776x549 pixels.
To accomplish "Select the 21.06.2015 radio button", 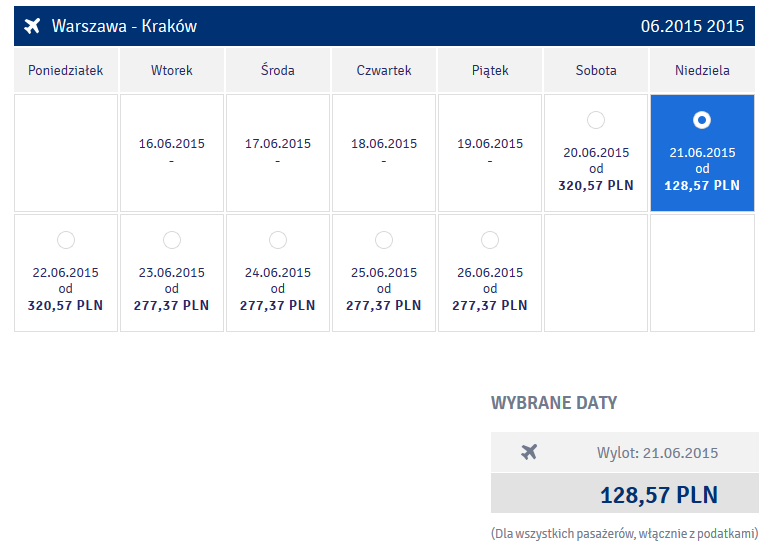I will [x=702, y=120].
